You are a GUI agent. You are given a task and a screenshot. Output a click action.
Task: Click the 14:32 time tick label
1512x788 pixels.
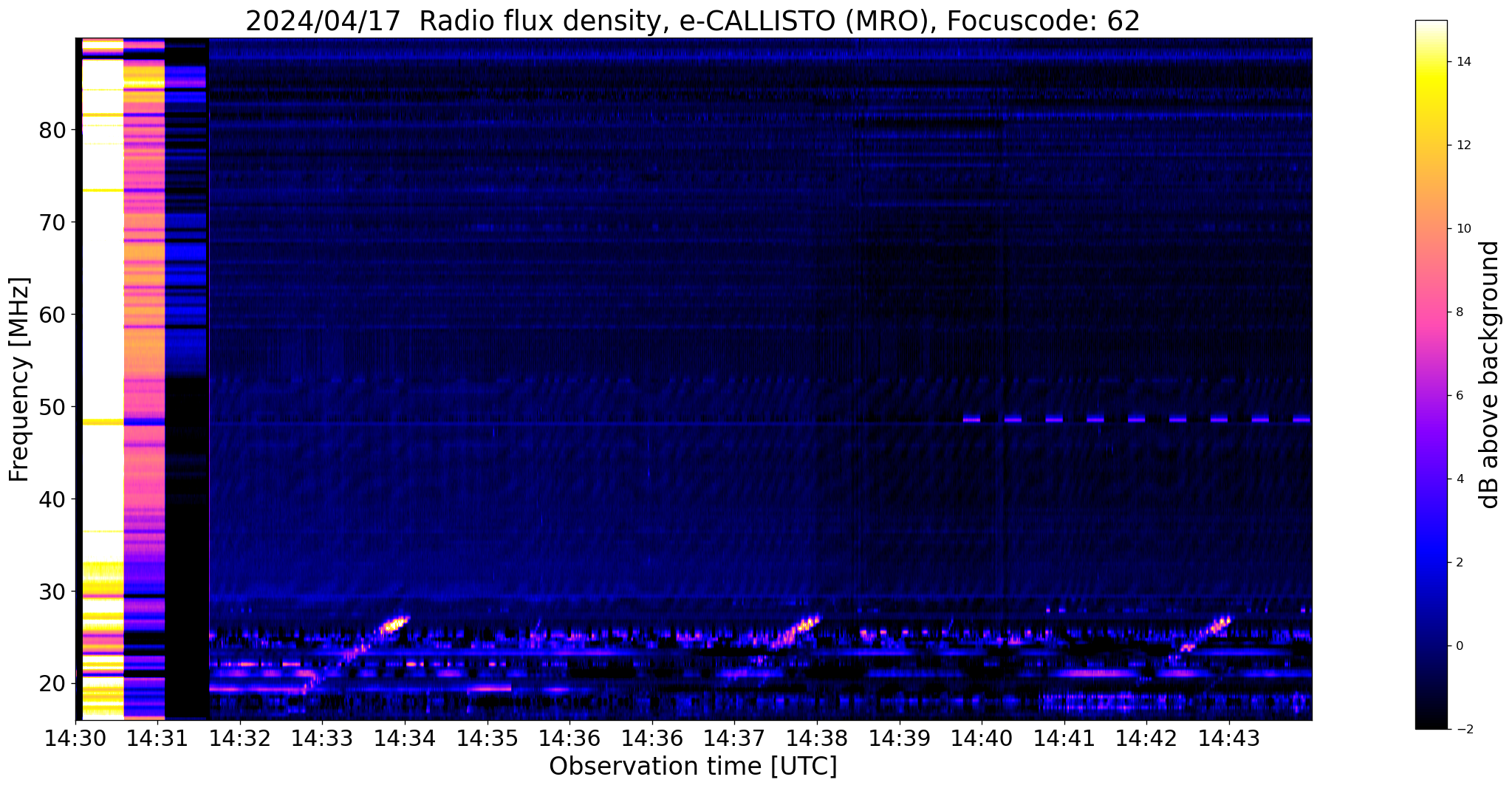tap(239, 737)
